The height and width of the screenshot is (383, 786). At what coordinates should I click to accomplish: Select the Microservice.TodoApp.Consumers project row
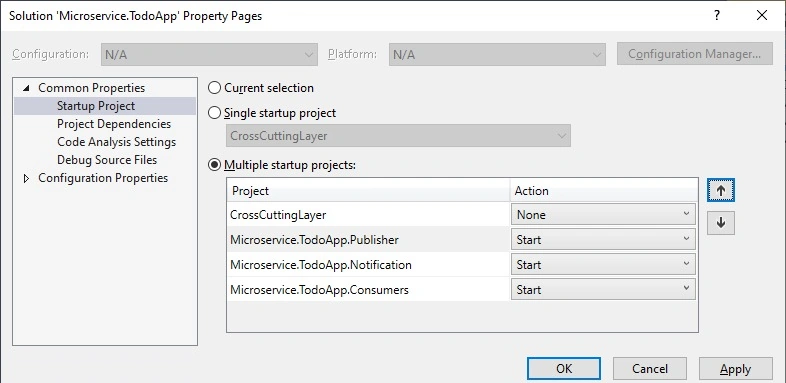pos(368,290)
